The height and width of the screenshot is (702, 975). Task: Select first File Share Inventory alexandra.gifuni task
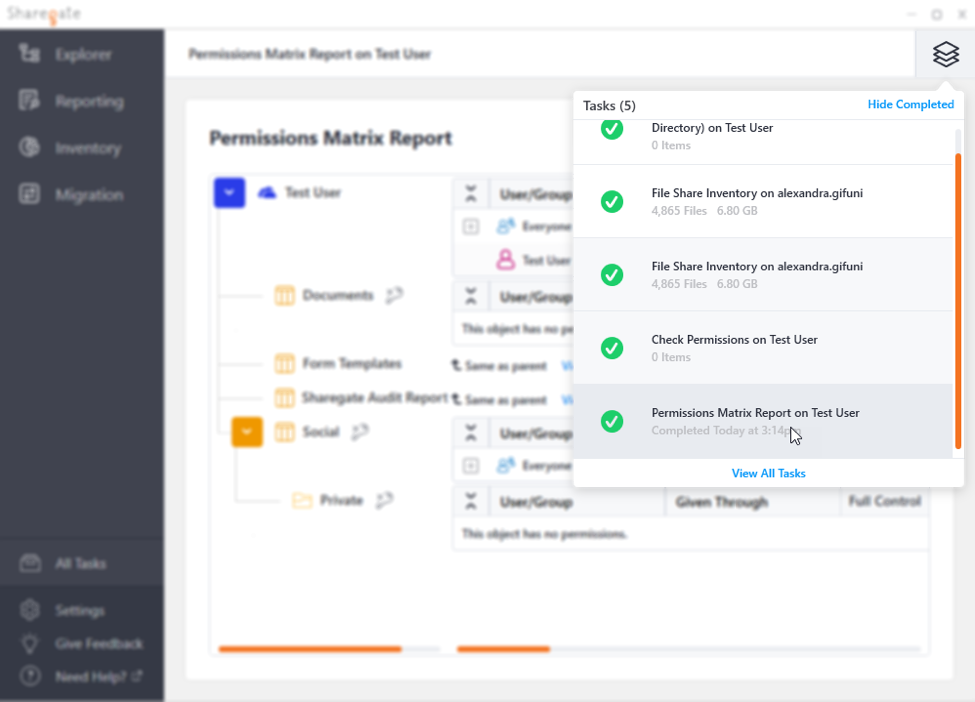(763, 201)
